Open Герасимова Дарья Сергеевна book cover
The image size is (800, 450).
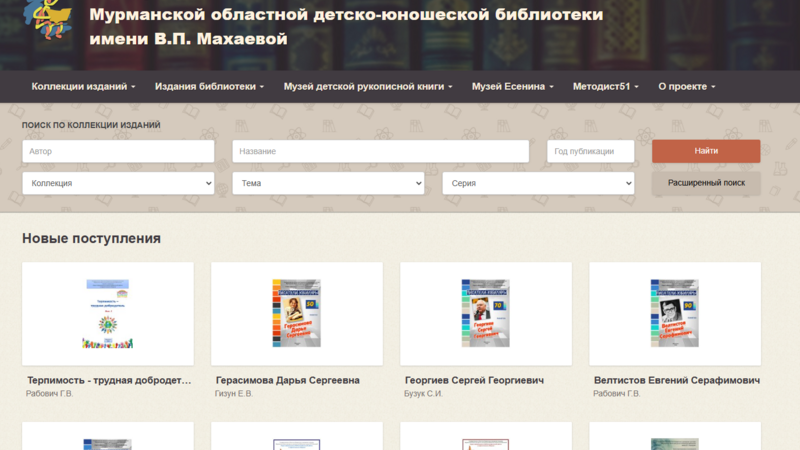[x=296, y=313]
